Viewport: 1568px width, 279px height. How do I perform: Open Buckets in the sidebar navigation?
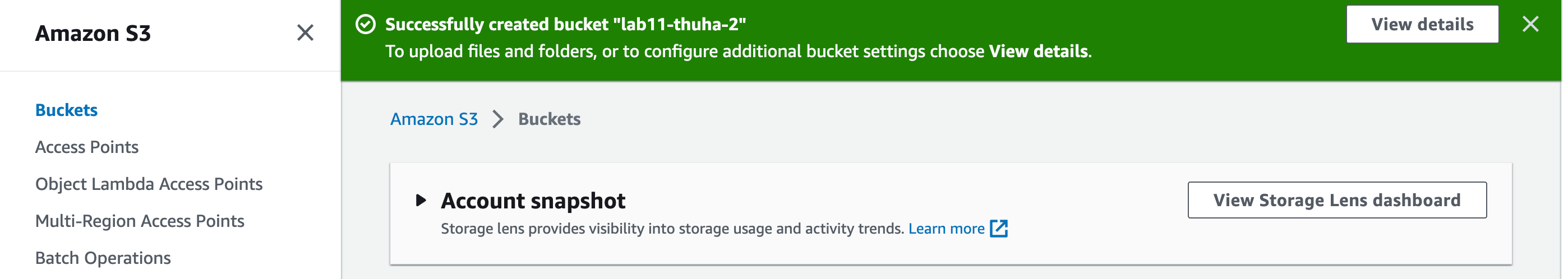(x=66, y=110)
